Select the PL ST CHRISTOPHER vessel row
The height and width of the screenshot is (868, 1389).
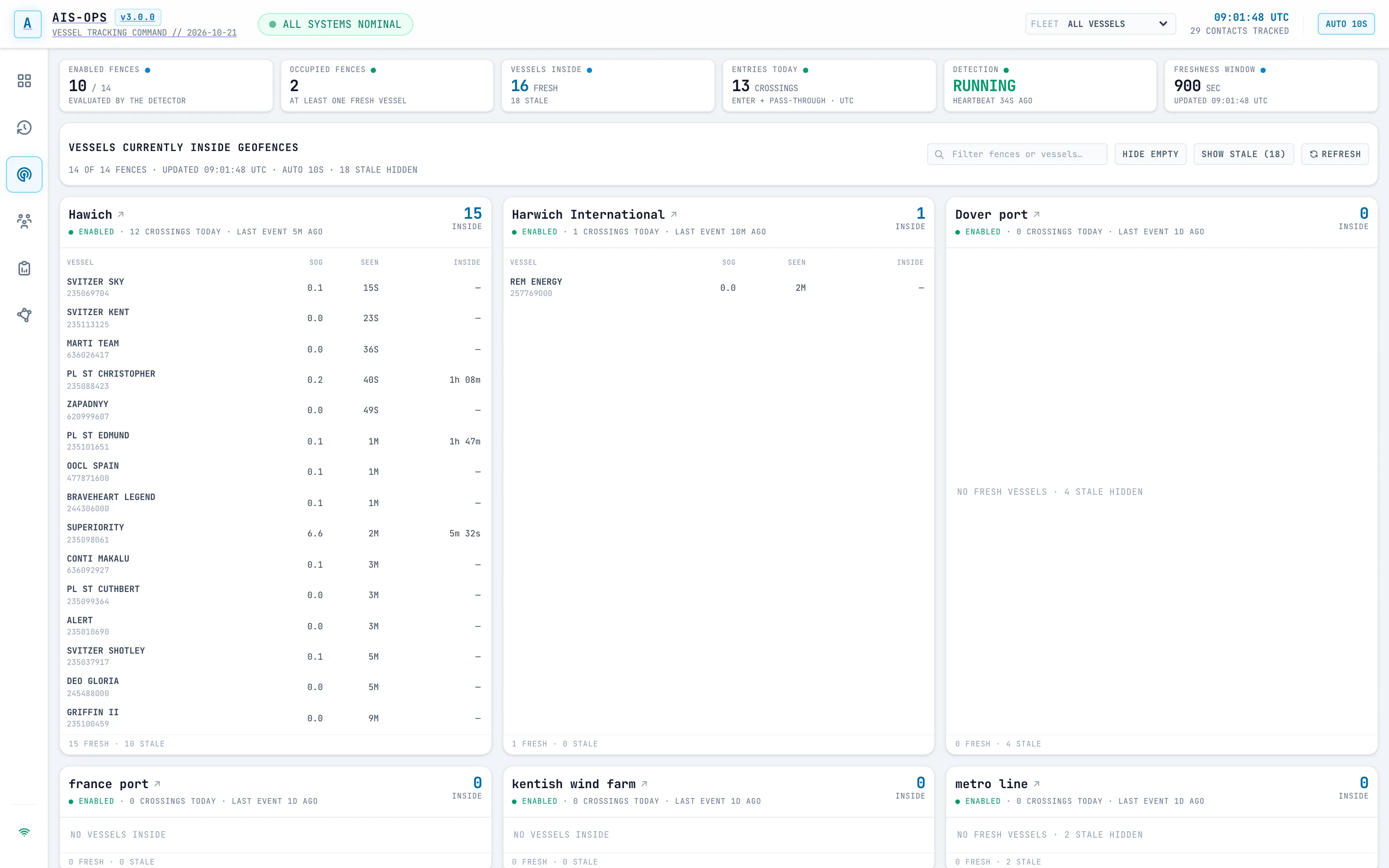(x=275, y=379)
